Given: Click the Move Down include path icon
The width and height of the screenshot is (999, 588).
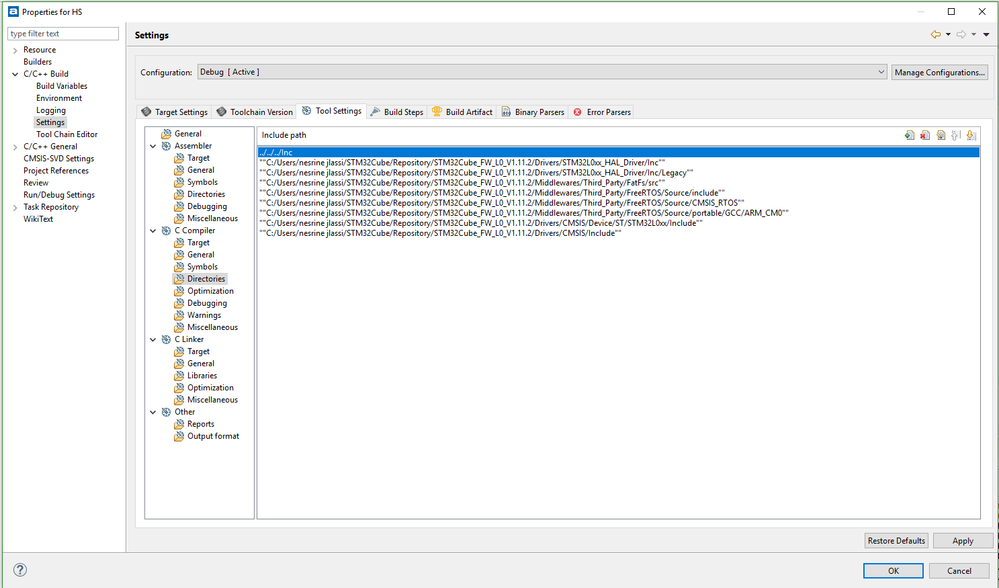Looking at the screenshot, I should [971, 135].
